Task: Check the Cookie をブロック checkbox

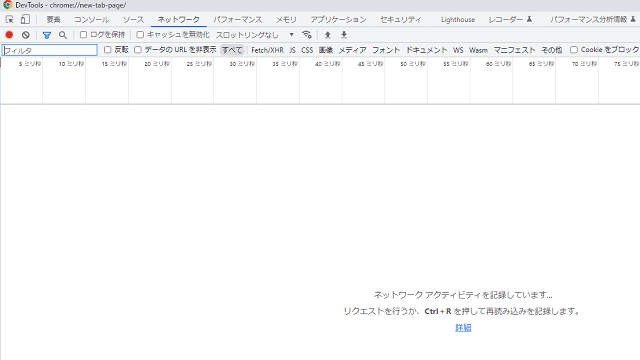Action: 574,50
